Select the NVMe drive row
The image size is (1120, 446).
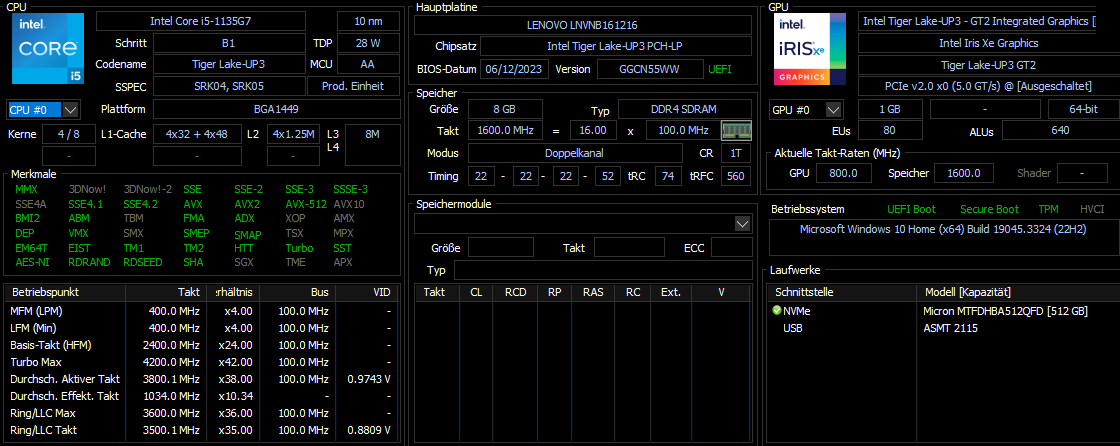pyautogui.click(x=944, y=311)
